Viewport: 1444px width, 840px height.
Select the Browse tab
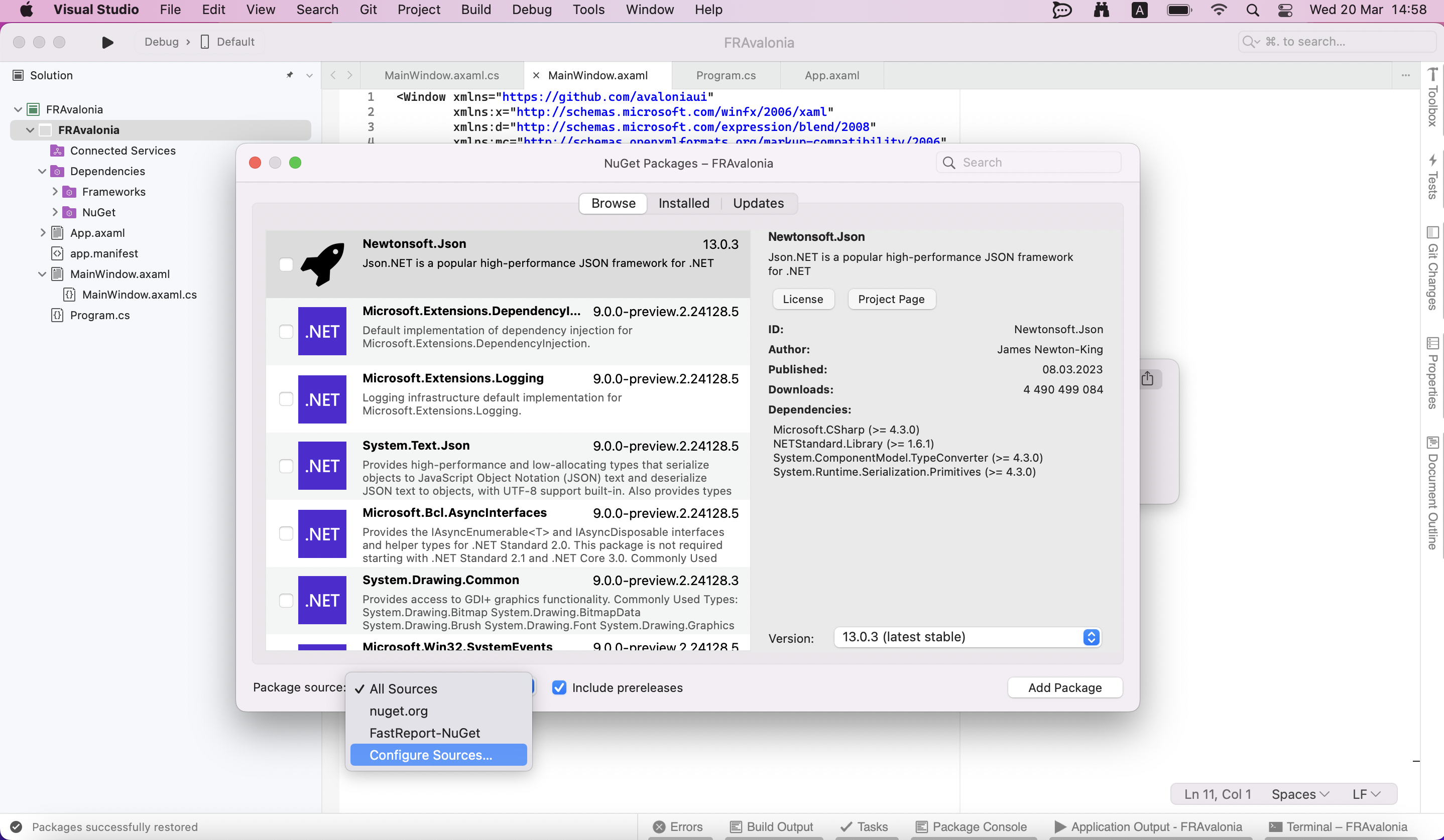pyautogui.click(x=613, y=203)
